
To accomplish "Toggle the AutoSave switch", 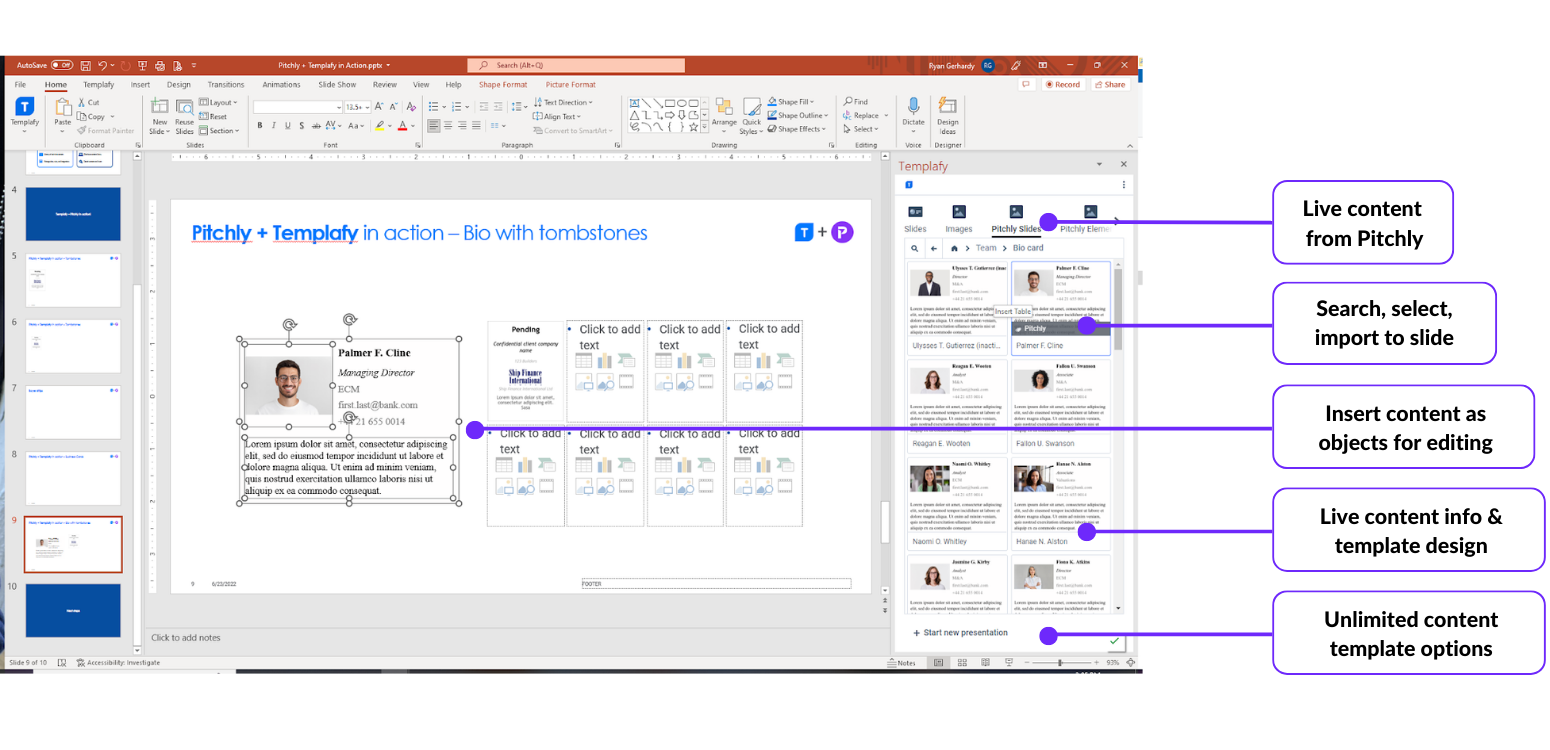I will tap(63, 65).
